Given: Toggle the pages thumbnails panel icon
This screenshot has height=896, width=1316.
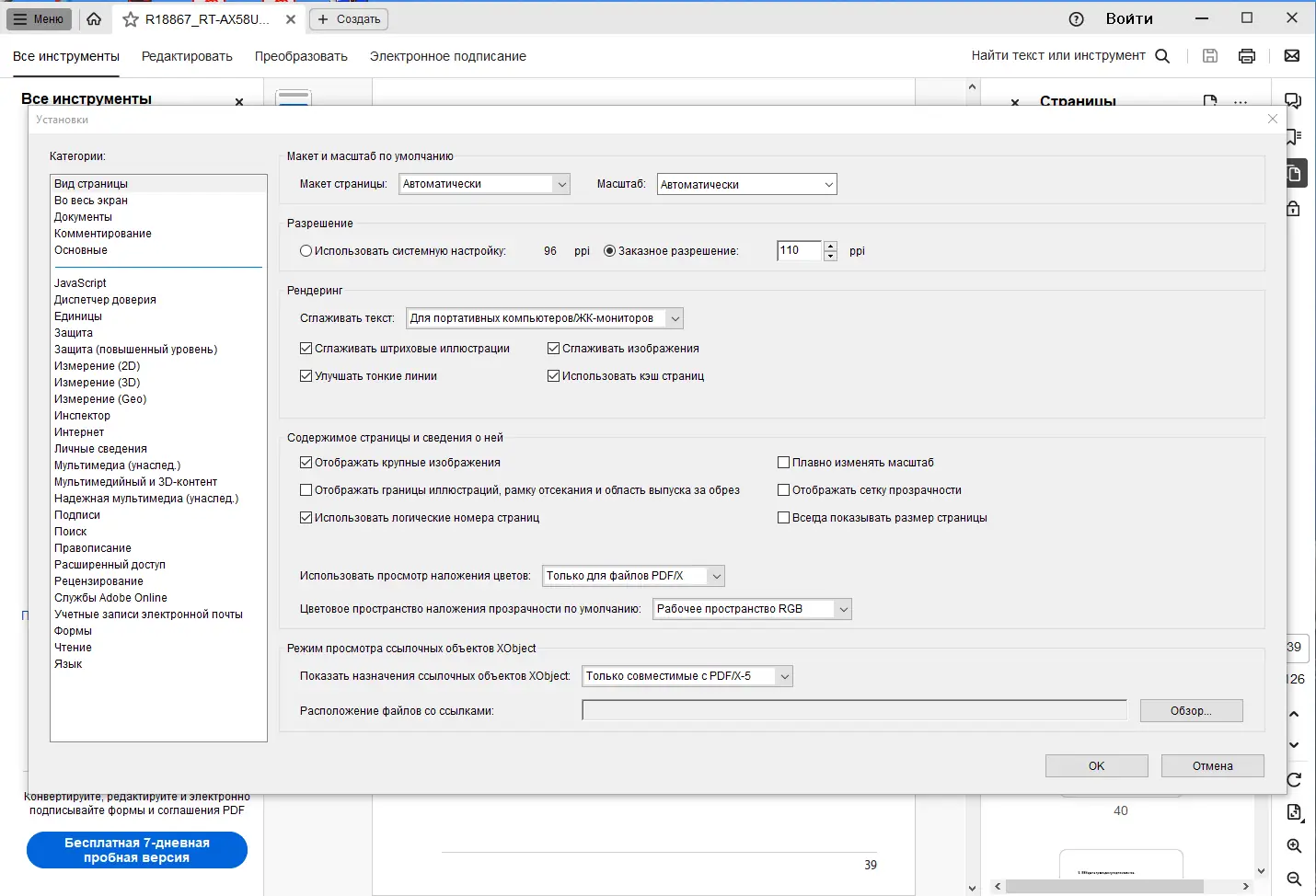Looking at the screenshot, I should [1293, 173].
